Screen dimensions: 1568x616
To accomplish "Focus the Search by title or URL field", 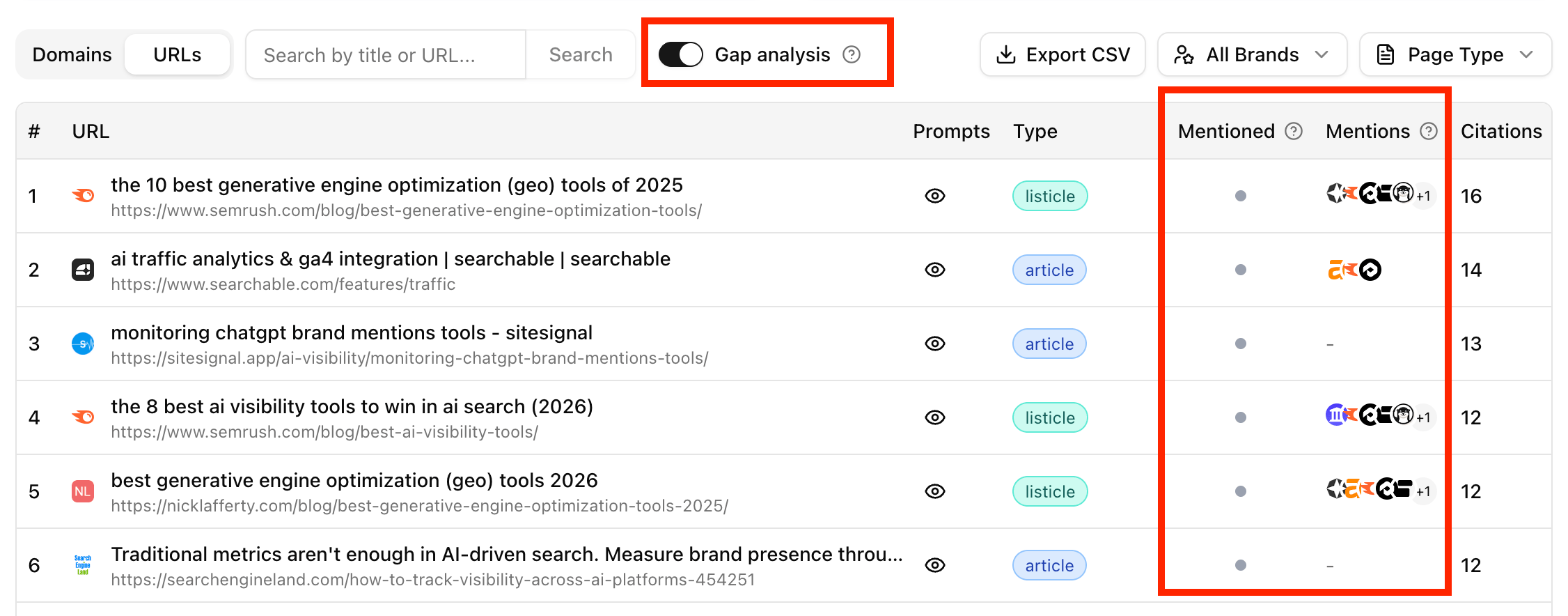I will coord(386,54).
